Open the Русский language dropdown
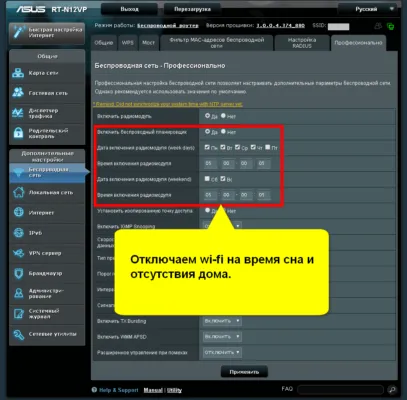 coord(368,9)
